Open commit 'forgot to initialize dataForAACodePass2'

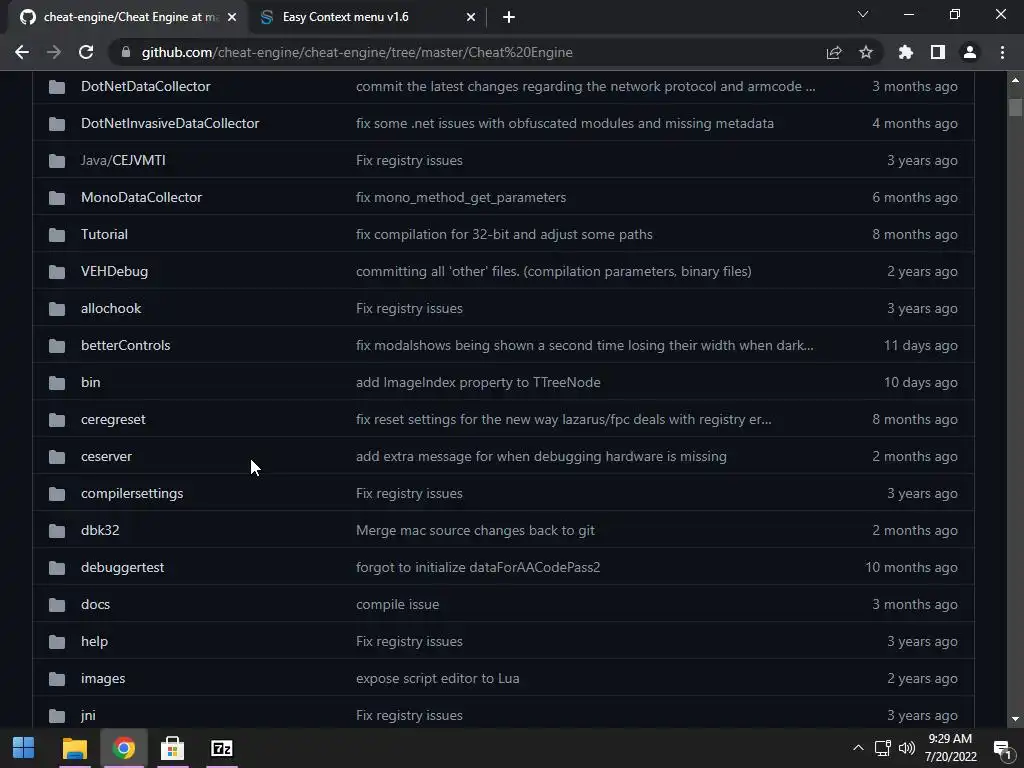tap(478, 568)
